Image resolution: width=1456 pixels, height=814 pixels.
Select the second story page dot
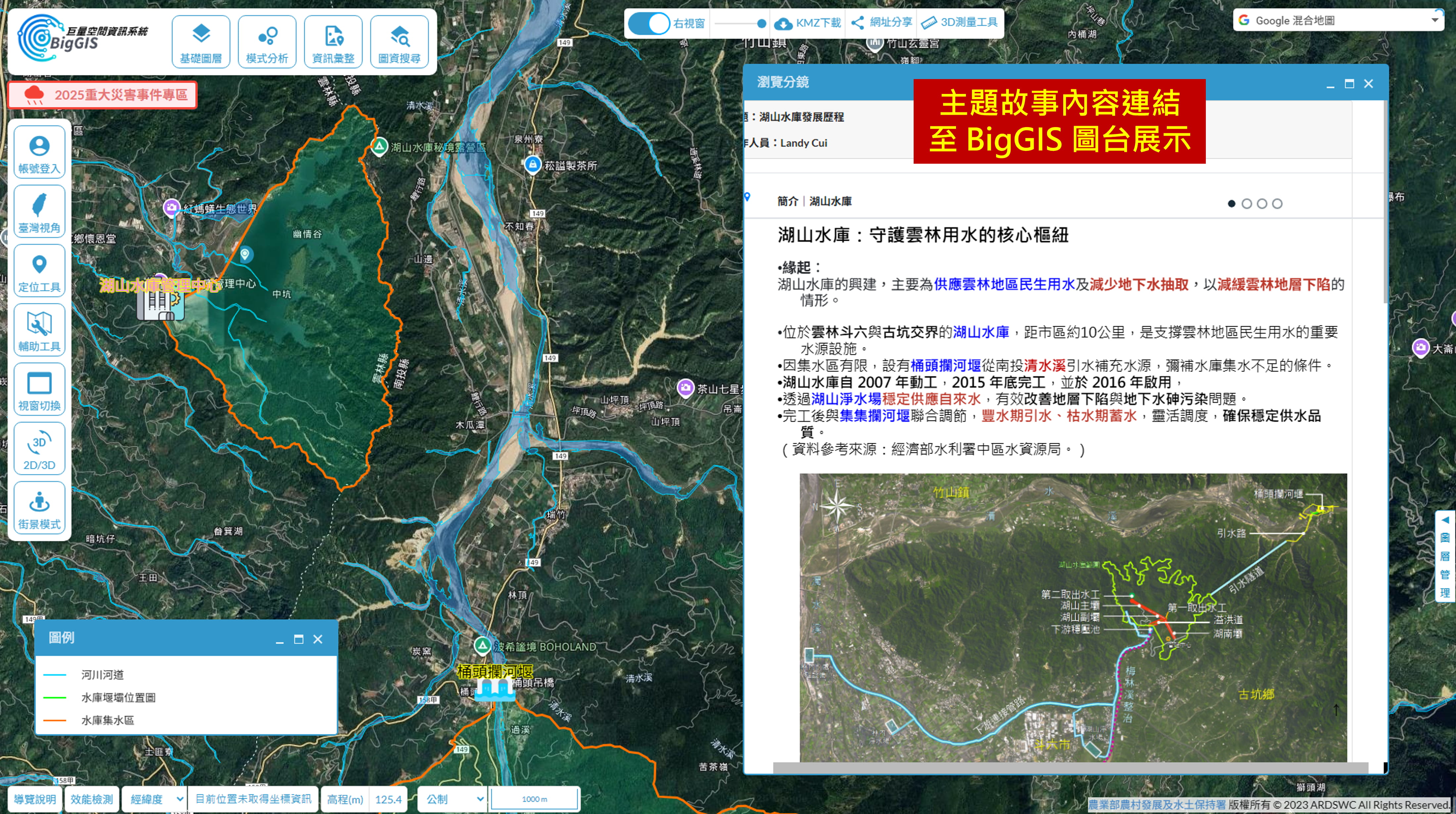pos(1246,203)
